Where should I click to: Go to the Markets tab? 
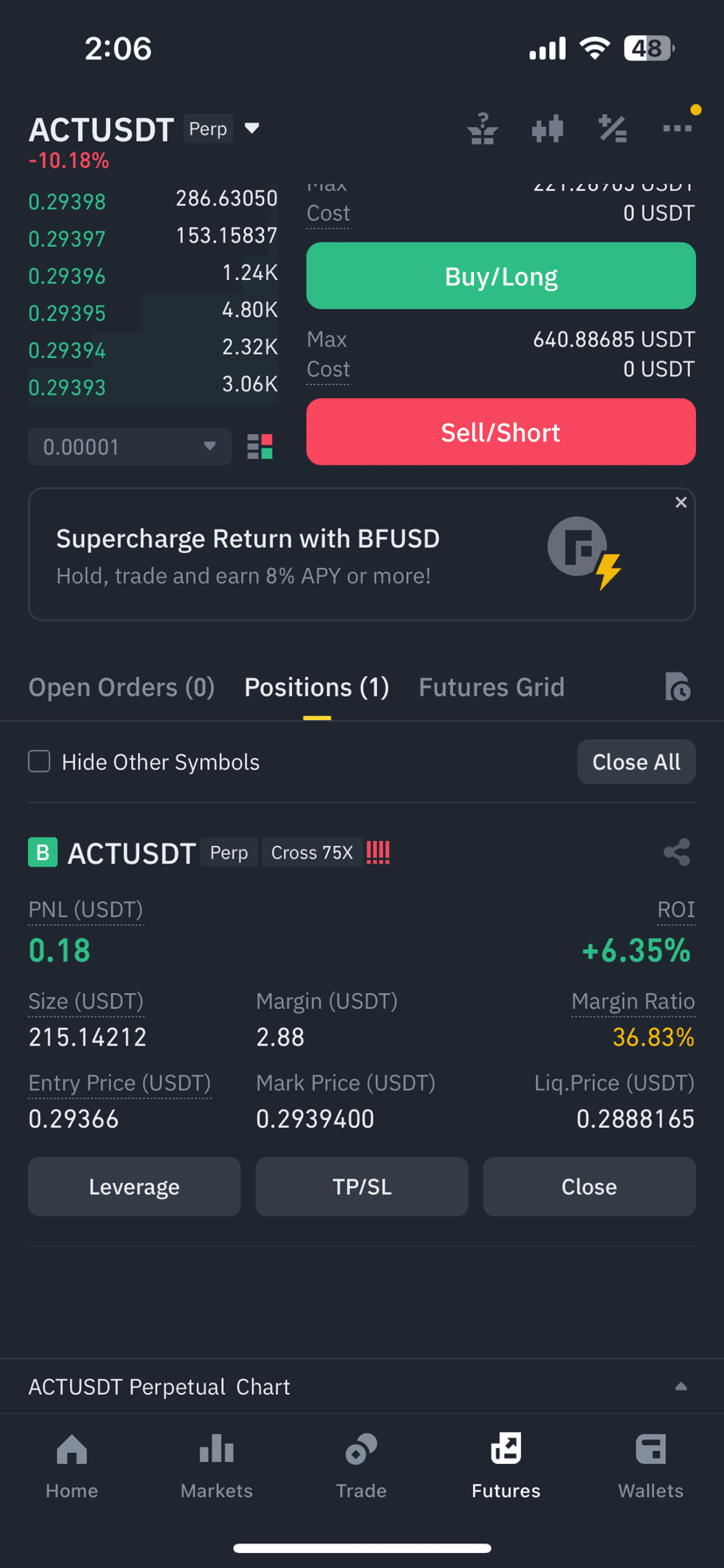216,1466
